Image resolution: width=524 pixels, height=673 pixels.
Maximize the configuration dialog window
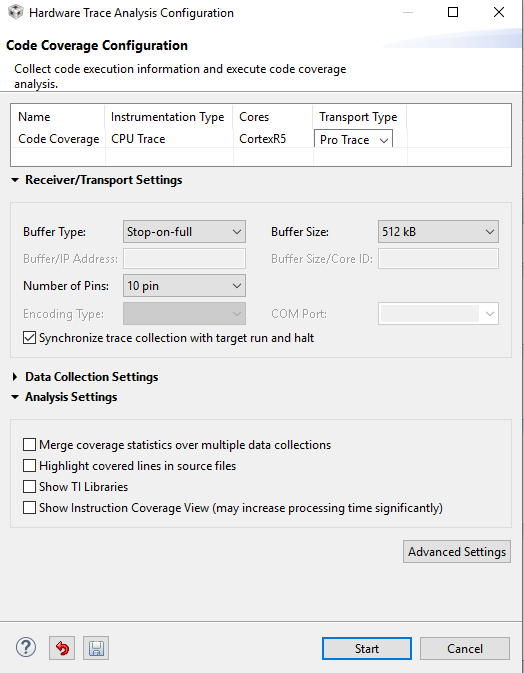[453, 12]
